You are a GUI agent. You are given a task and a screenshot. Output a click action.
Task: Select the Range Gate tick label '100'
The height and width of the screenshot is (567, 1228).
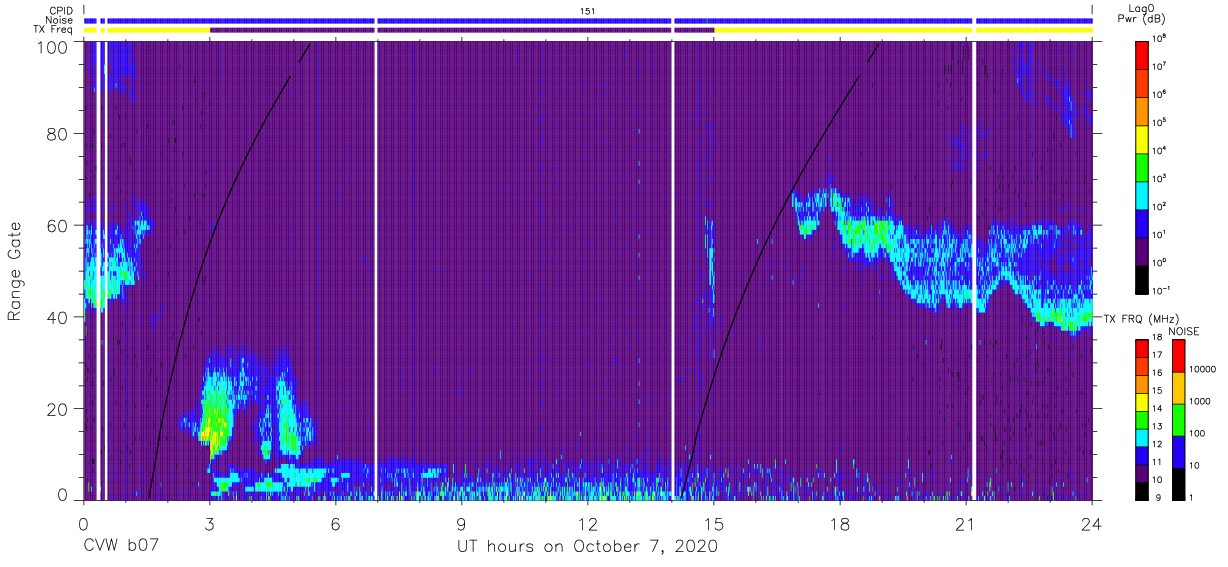pos(53,47)
